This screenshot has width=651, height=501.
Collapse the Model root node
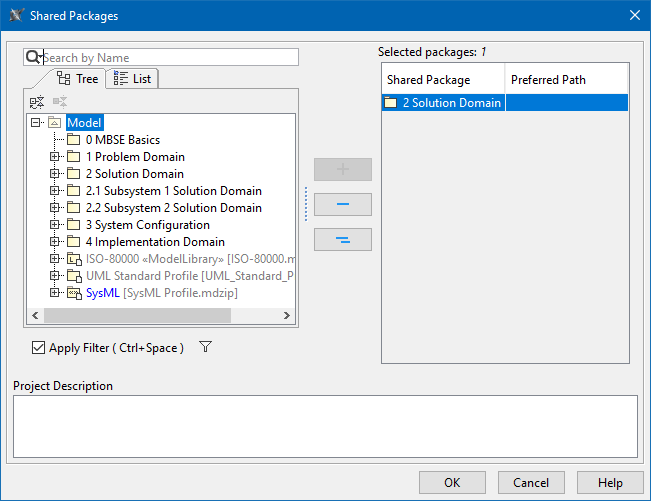[37, 123]
